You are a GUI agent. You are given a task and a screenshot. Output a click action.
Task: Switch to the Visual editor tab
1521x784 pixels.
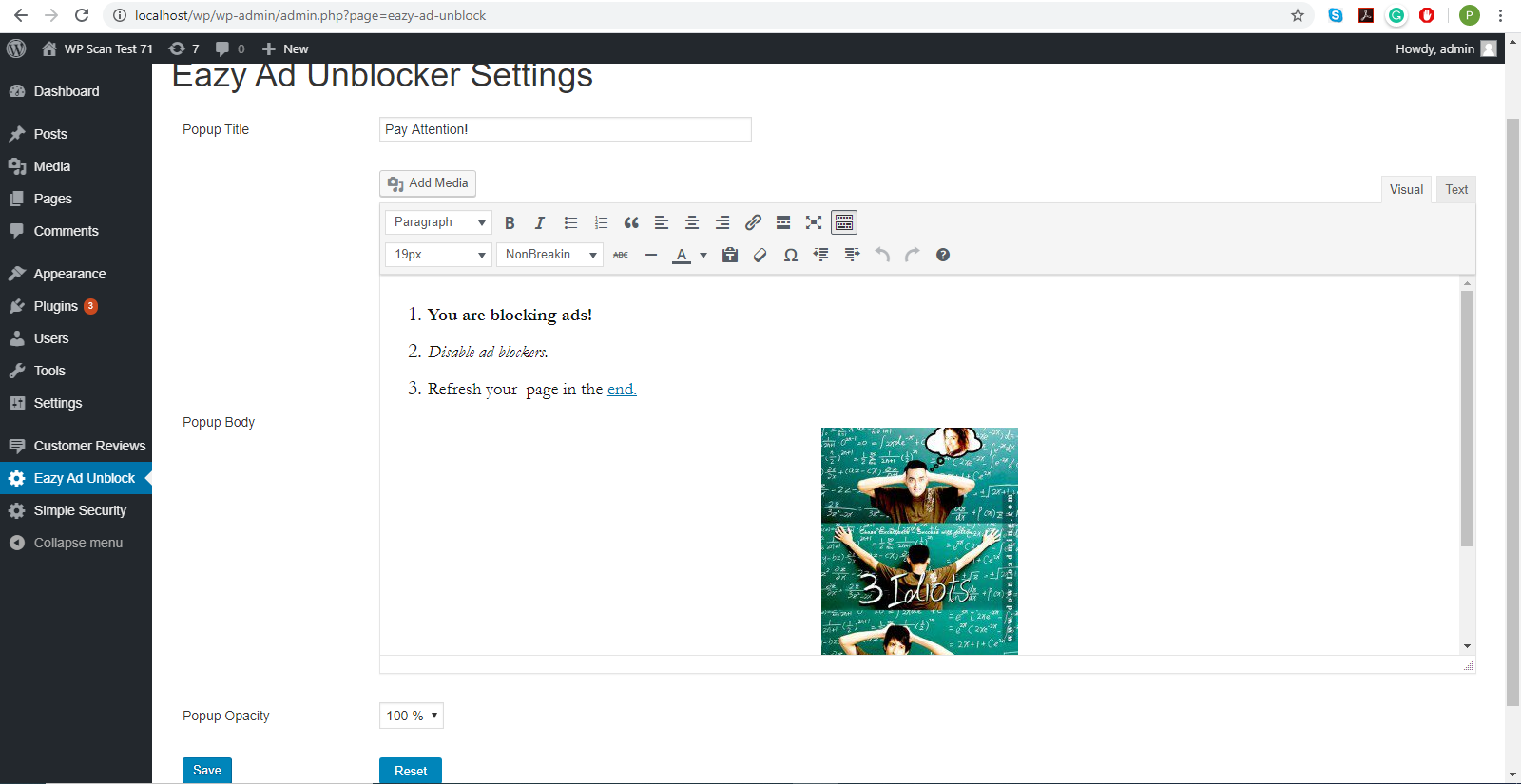(x=1406, y=189)
